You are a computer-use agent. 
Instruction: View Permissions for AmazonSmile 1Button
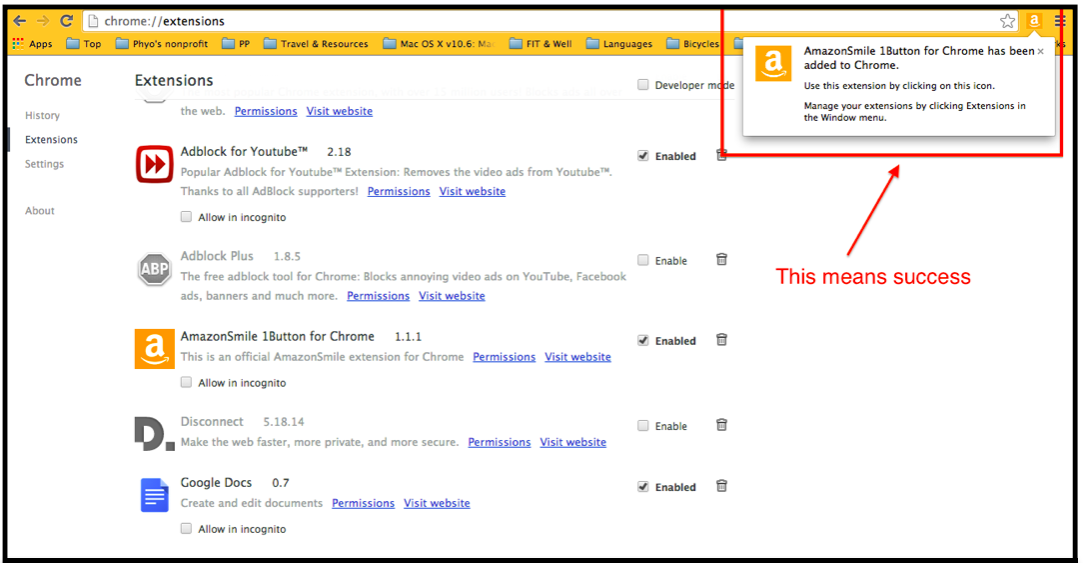click(x=504, y=357)
